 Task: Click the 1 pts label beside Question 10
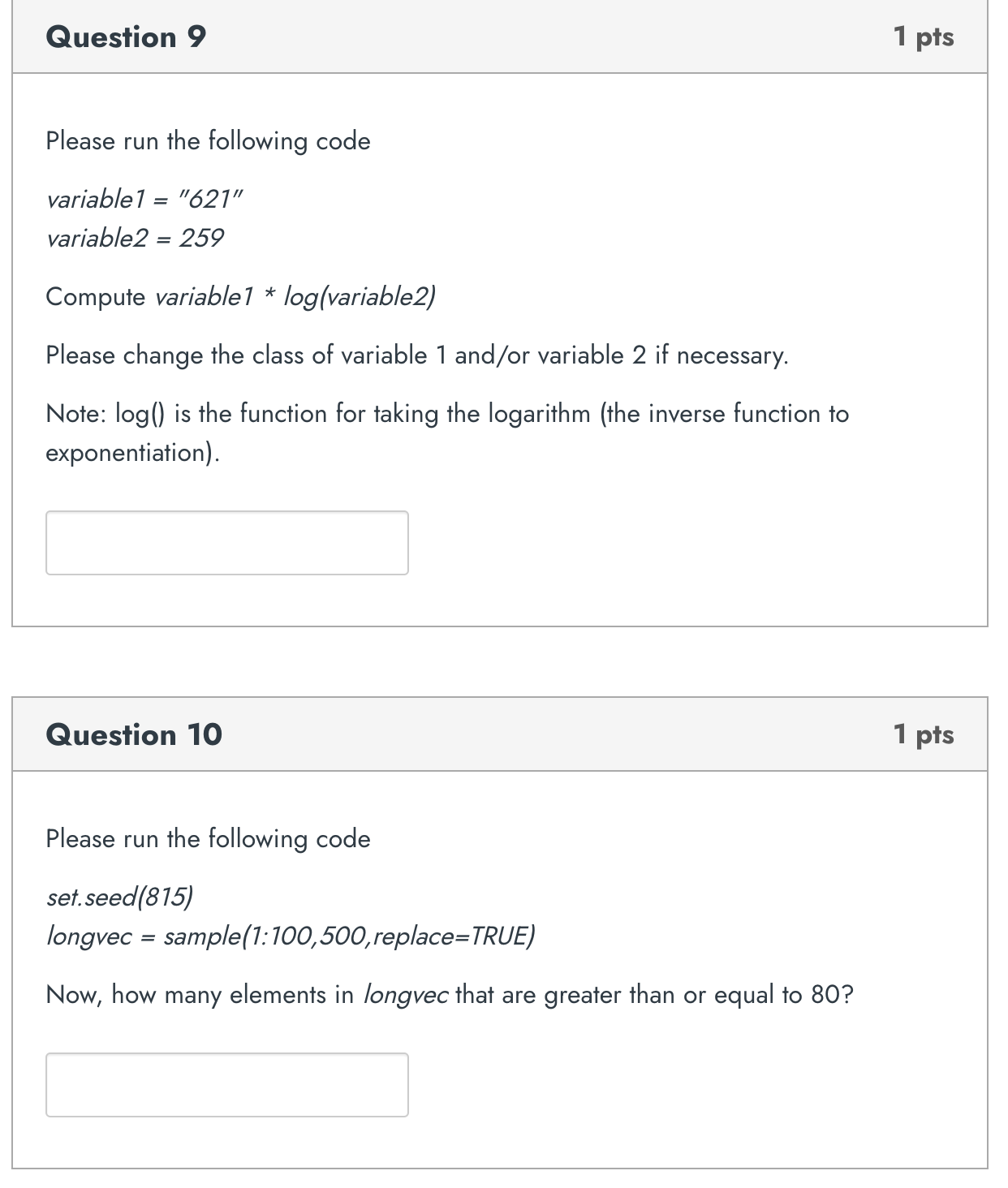(x=925, y=734)
